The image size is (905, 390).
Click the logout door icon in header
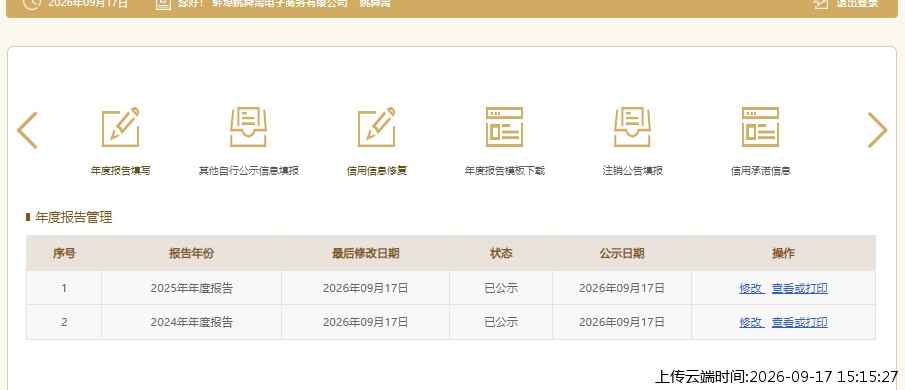tap(820, 3)
